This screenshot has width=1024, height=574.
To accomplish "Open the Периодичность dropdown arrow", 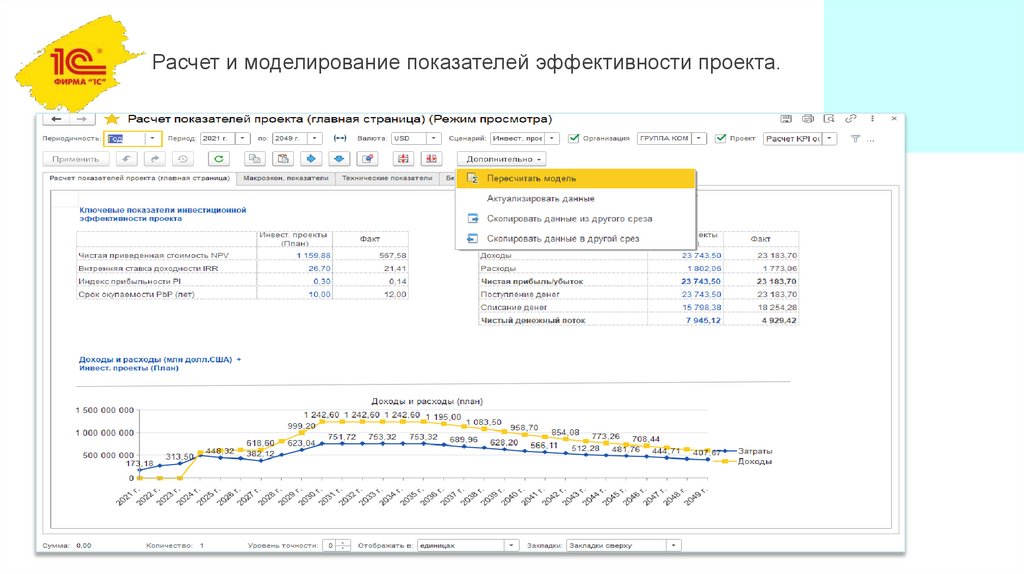I will click(152, 138).
